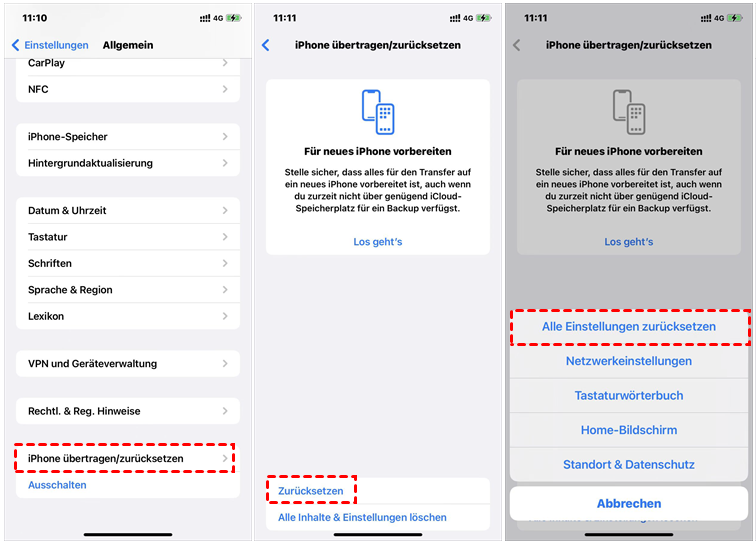The width and height of the screenshot is (756, 544).
Task: Open the NFC settings row
Action: point(128,89)
